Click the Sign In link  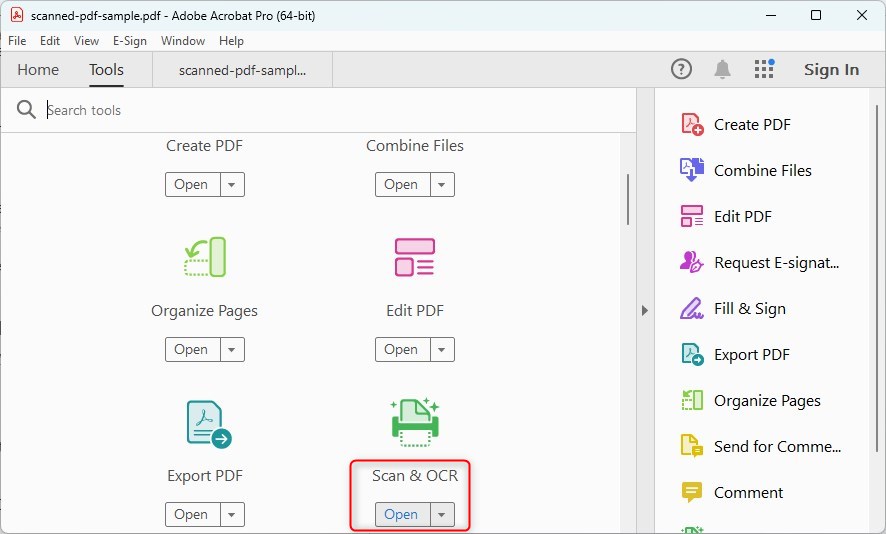[x=831, y=70]
